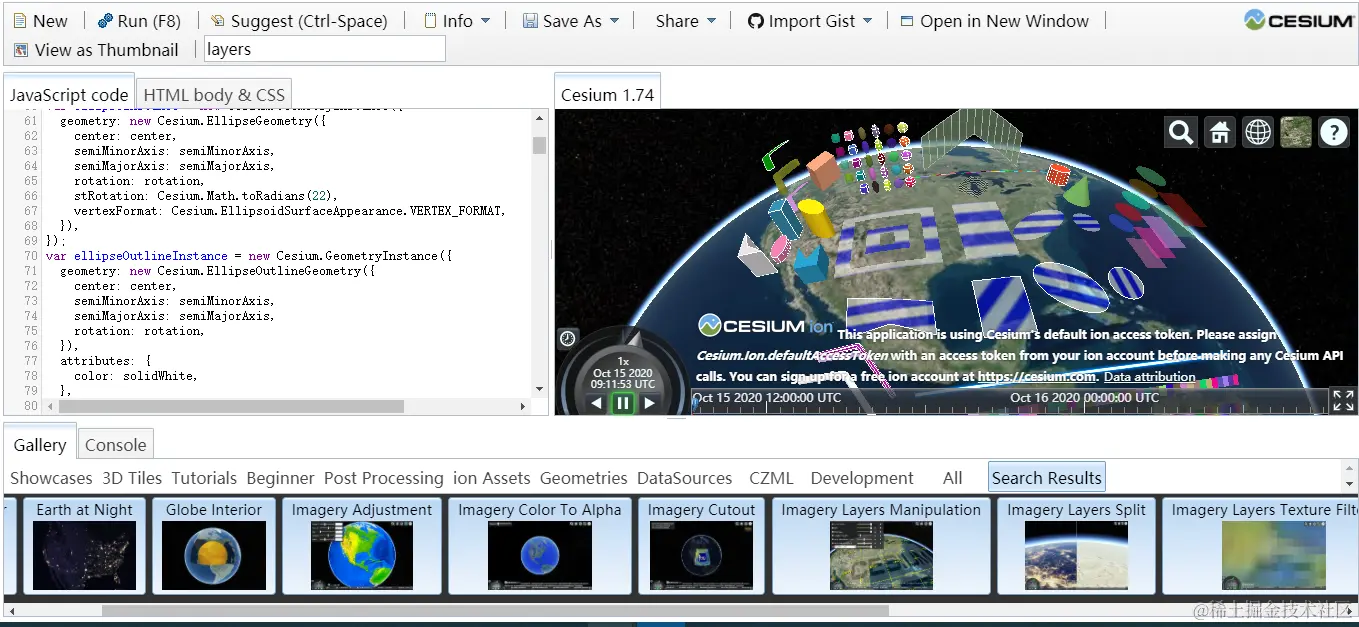Open the Development gallery category
This screenshot has height=627, width=1359.
[x=862, y=478]
